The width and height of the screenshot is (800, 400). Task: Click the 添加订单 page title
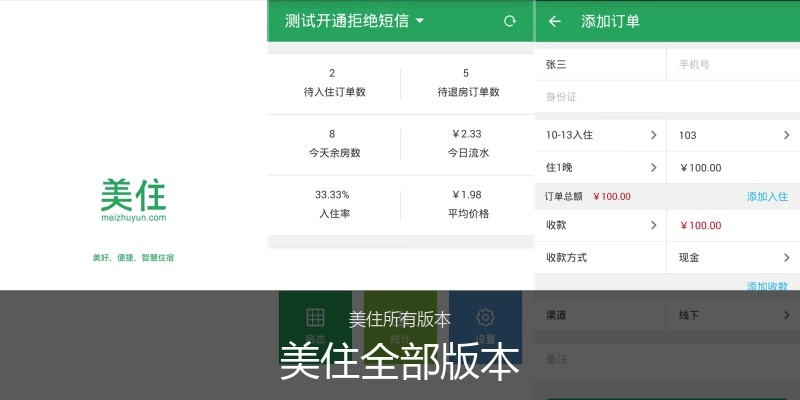point(610,21)
